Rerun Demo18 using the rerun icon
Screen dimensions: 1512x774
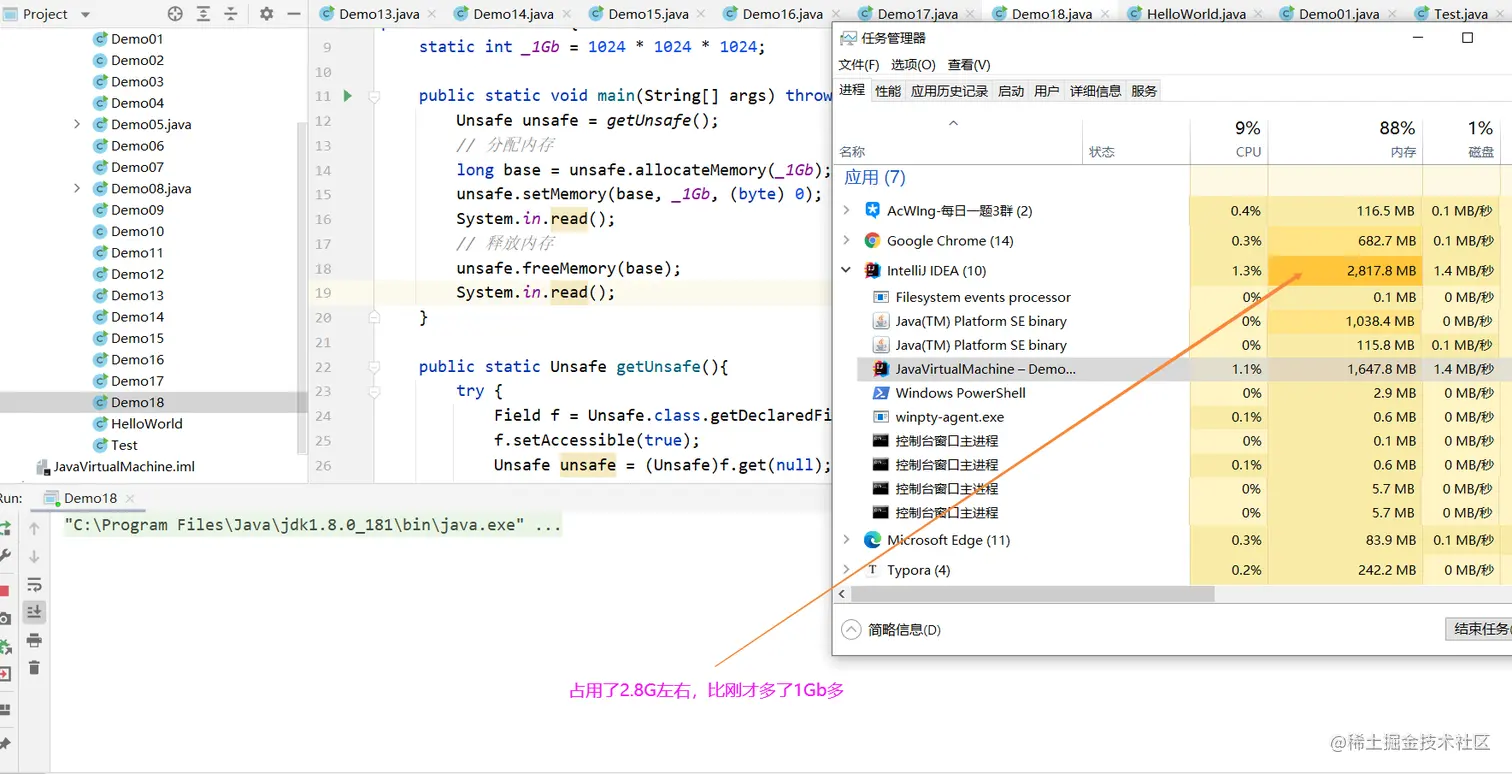[x=4, y=528]
